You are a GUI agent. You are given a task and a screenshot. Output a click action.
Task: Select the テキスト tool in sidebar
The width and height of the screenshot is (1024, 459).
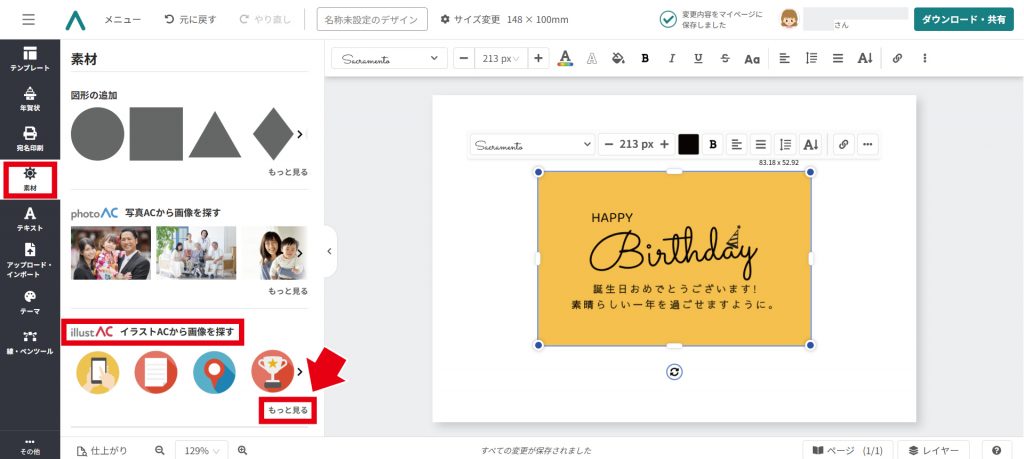coord(30,219)
